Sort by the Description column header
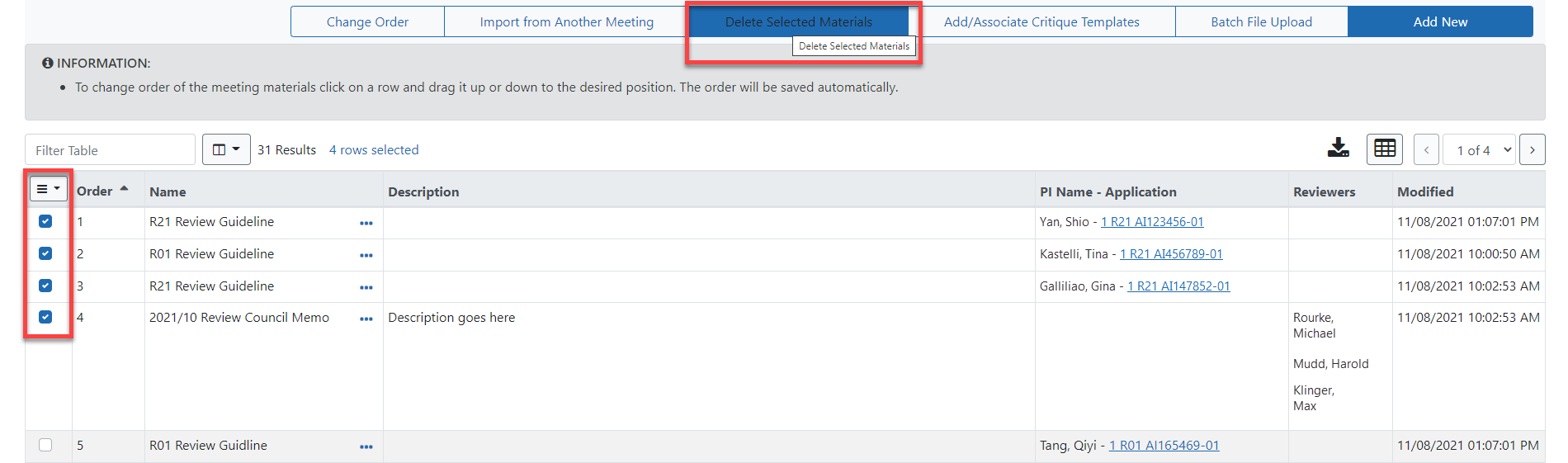Viewport: 1568px width, 463px height. (423, 191)
